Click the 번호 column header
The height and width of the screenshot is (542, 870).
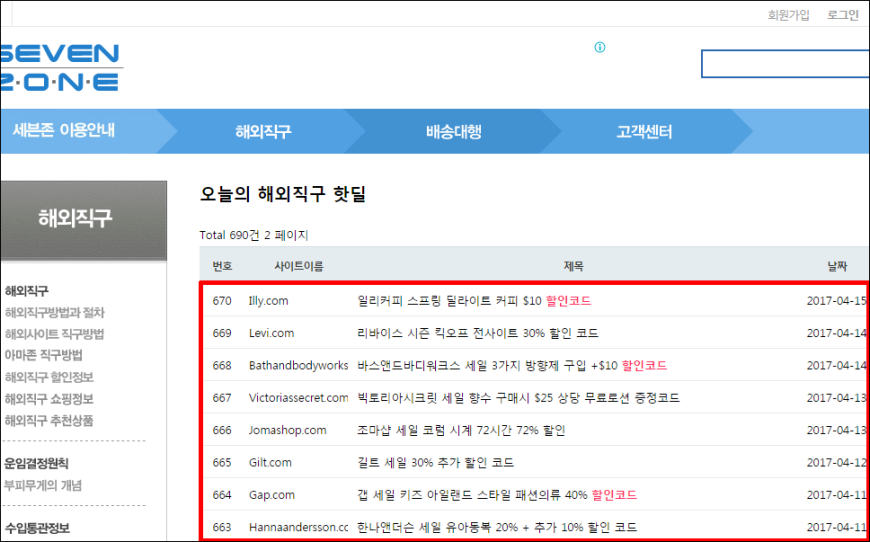click(x=222, y=266)
